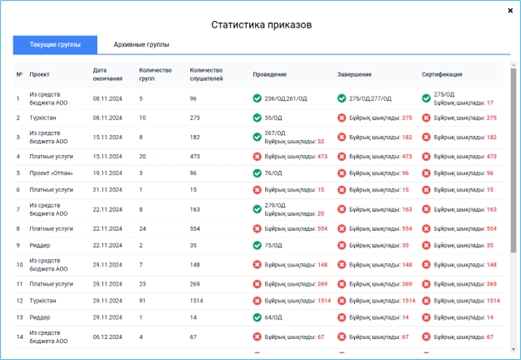Click date 19.11.2024 in row 5
521x360 pixels.
107,173
